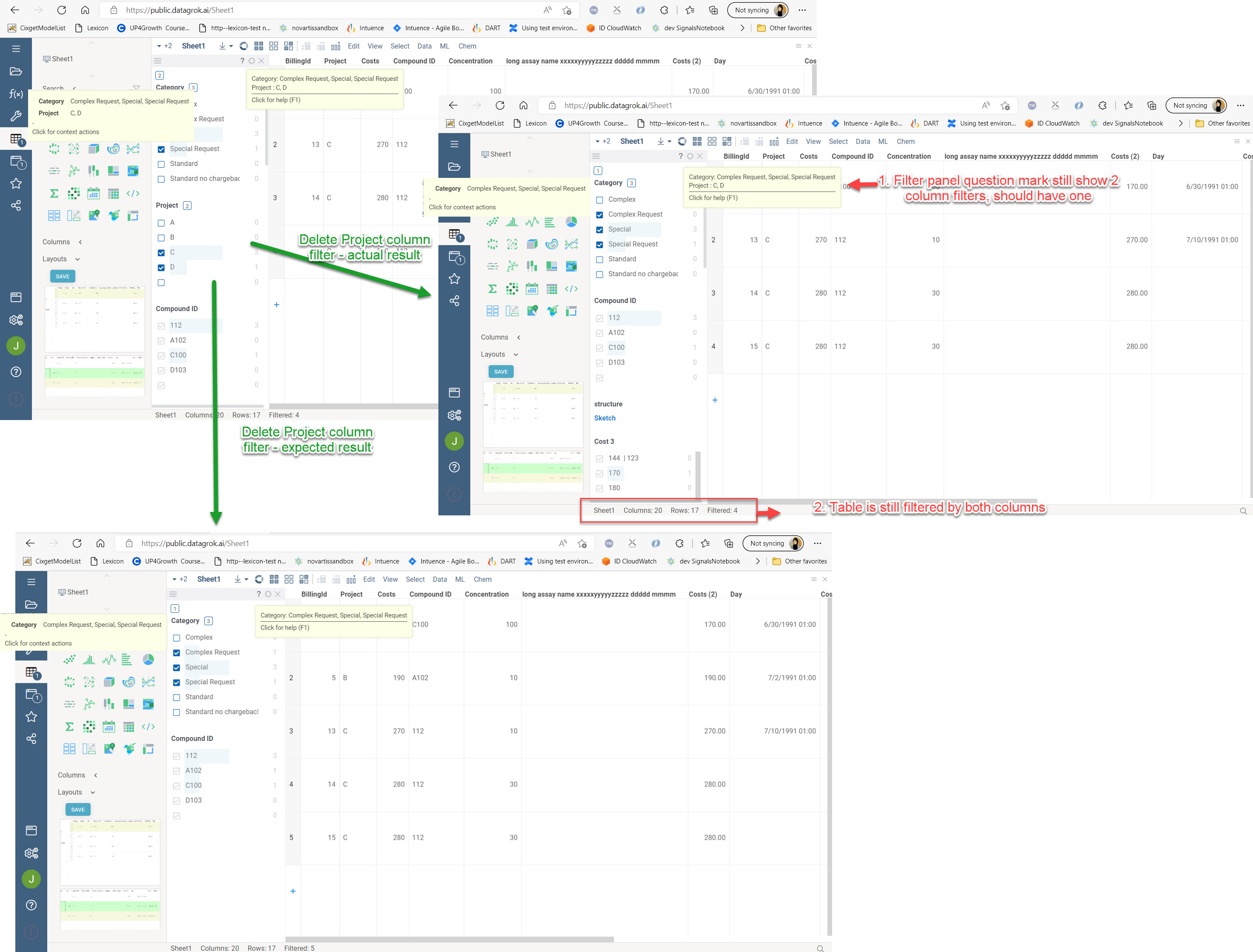Open Chem menu in bottom screenshot
Image resolution: width=1253 pixels, height=952 pixels.
[x=482, y=579]
